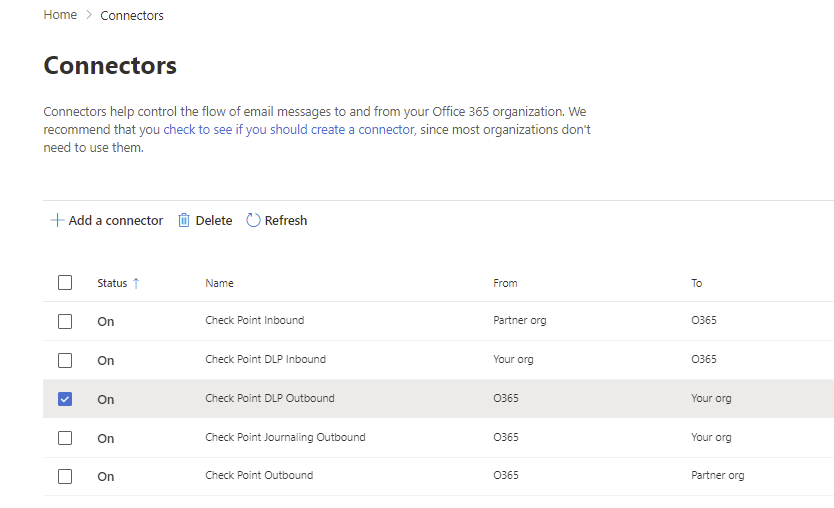
Task: Click the From column header
Action: tap(505, 284)
